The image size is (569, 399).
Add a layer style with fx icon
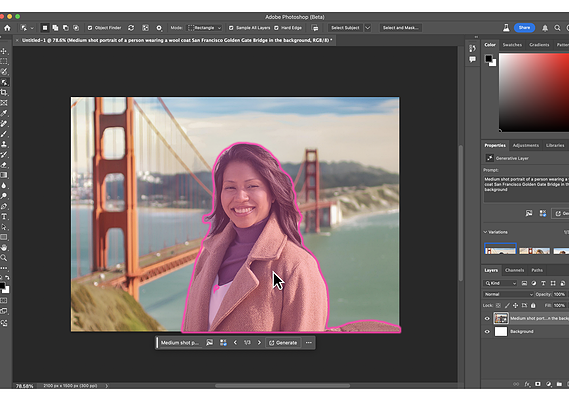(x=527, y=384)
